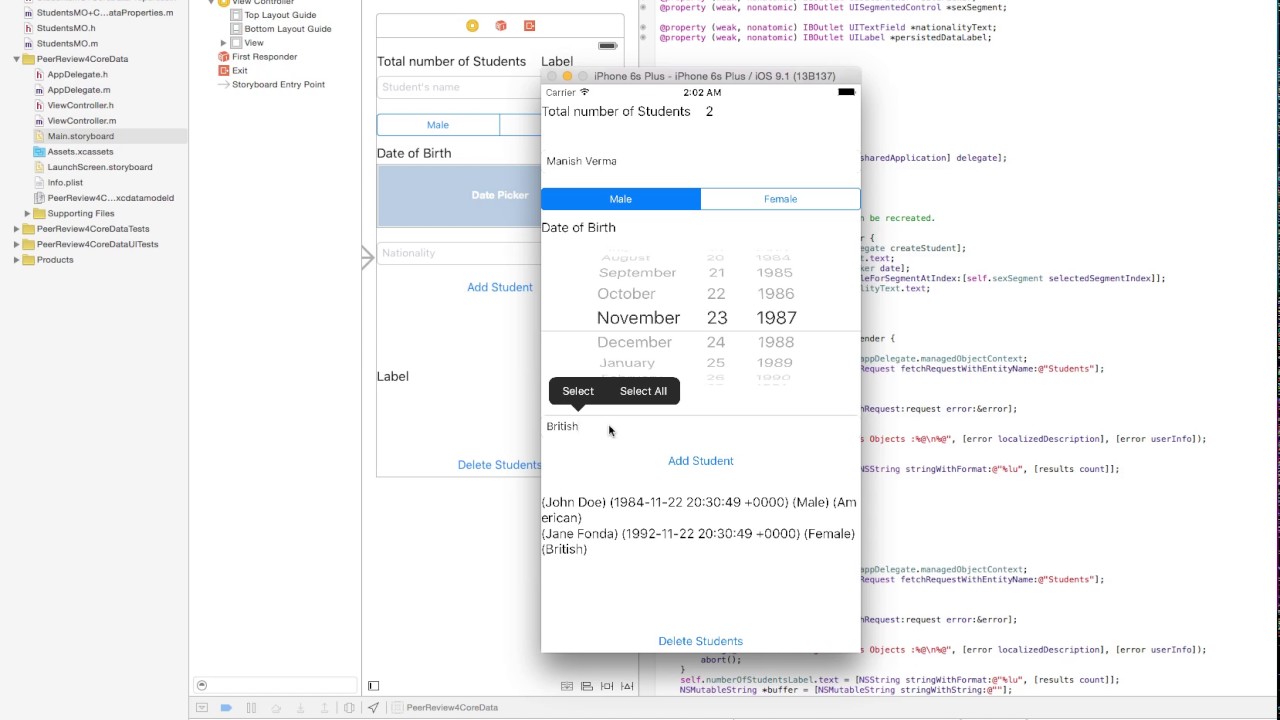Click the step out debug icon
1280x720 pixels.
pos(324,707)
